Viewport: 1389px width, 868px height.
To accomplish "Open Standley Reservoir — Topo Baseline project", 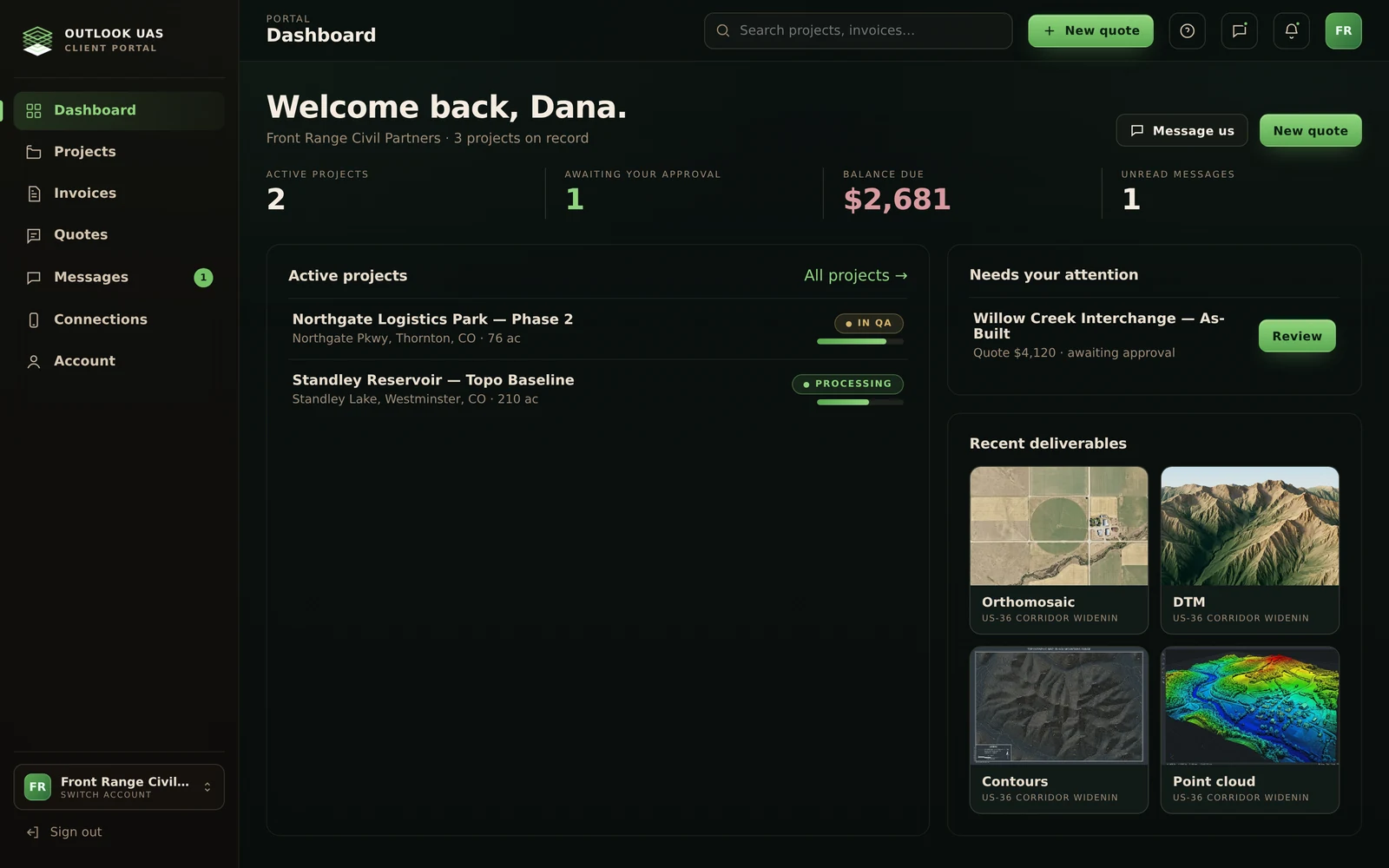I will tap(598, 390).
